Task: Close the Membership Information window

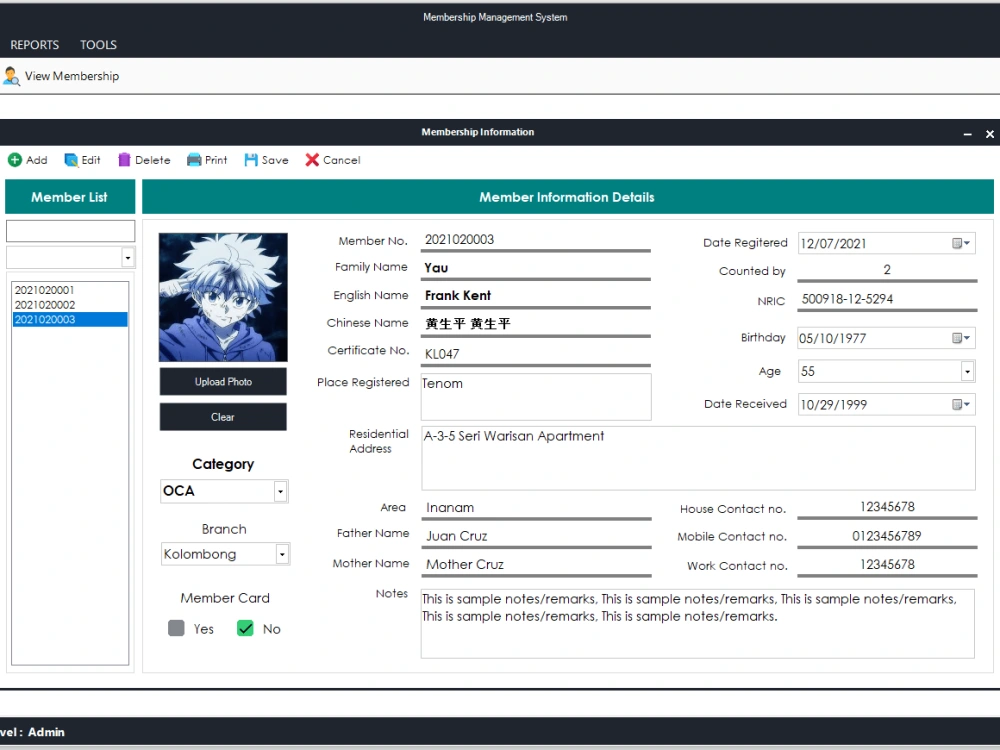Action: coord(990,133)
